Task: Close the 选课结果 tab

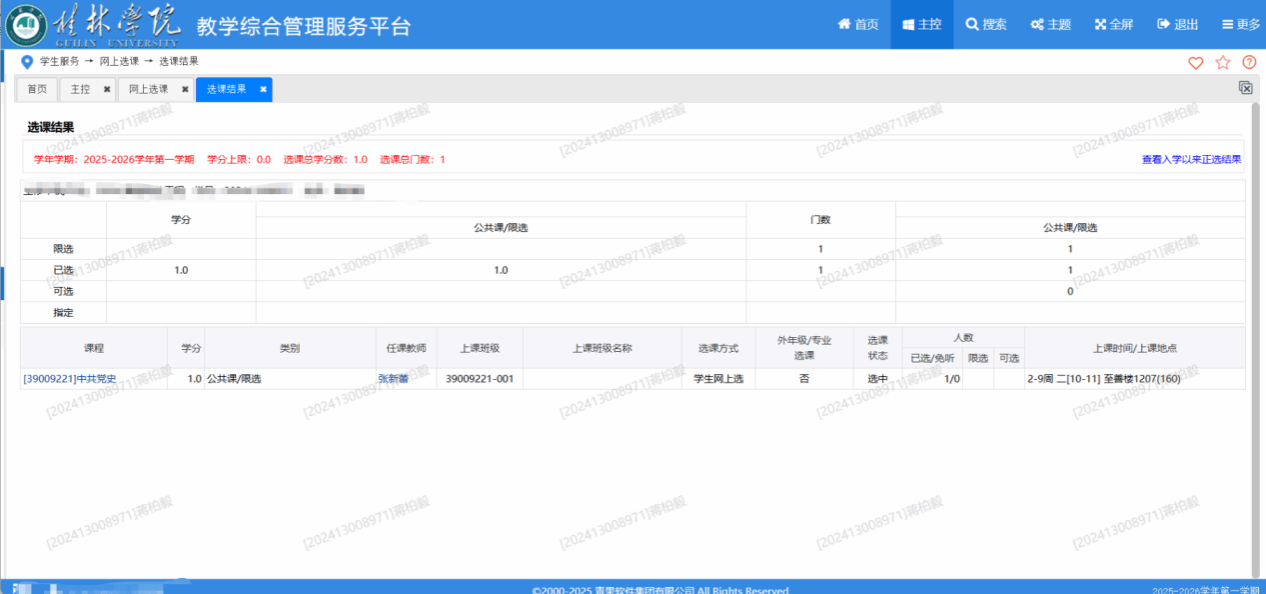Action: click(x=263, y=89)
